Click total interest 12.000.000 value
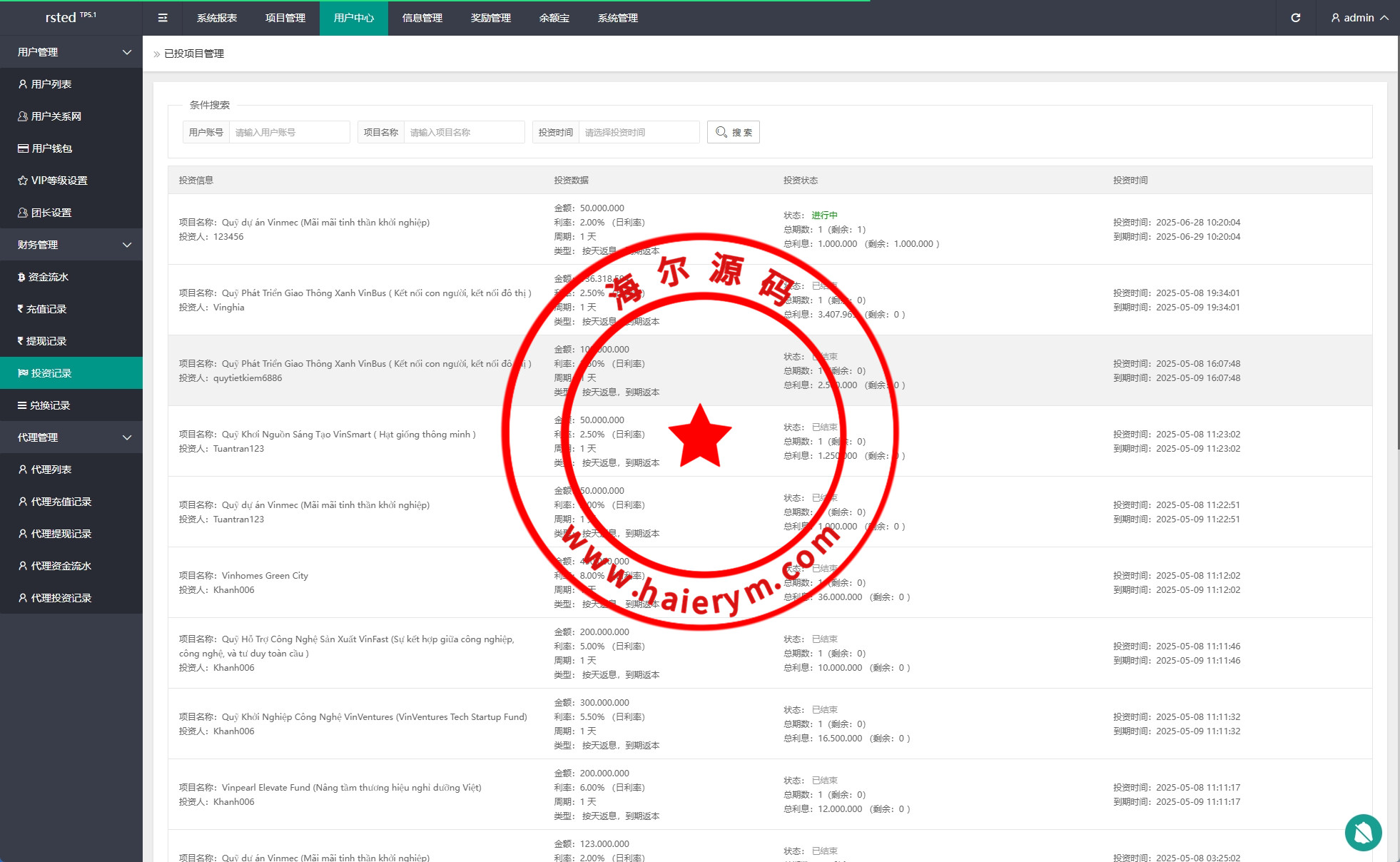Image resolution: width=1400 pixels, height=862 pixels. (x=840, y=809)
